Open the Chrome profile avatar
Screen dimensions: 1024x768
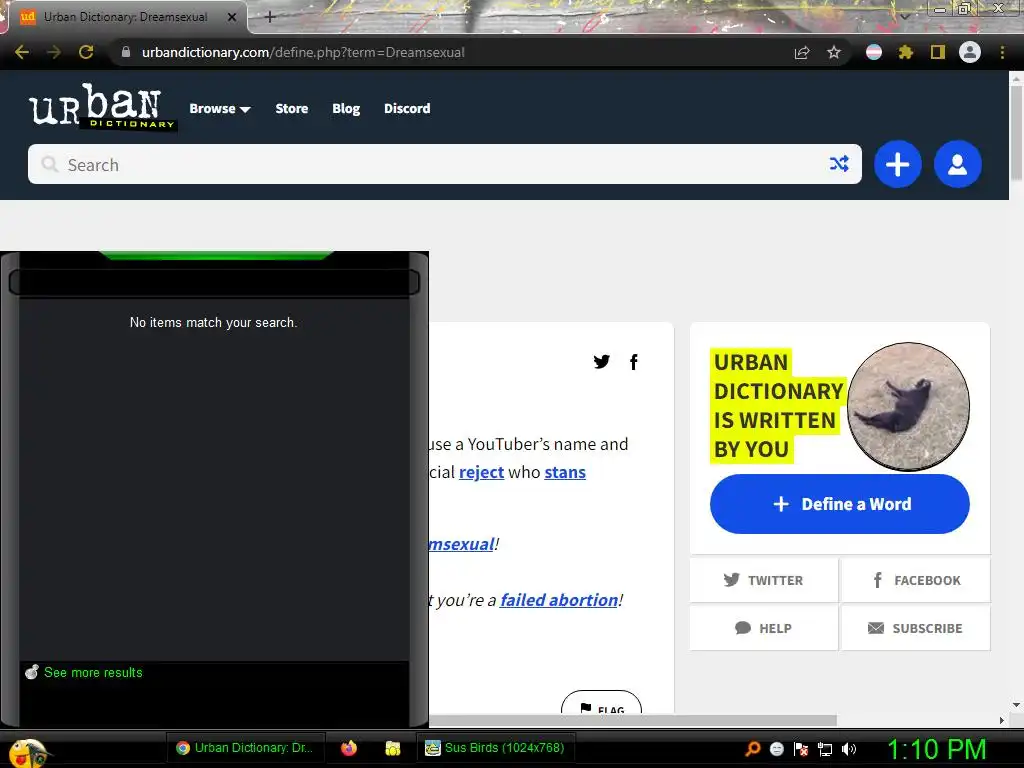[970, 52]
